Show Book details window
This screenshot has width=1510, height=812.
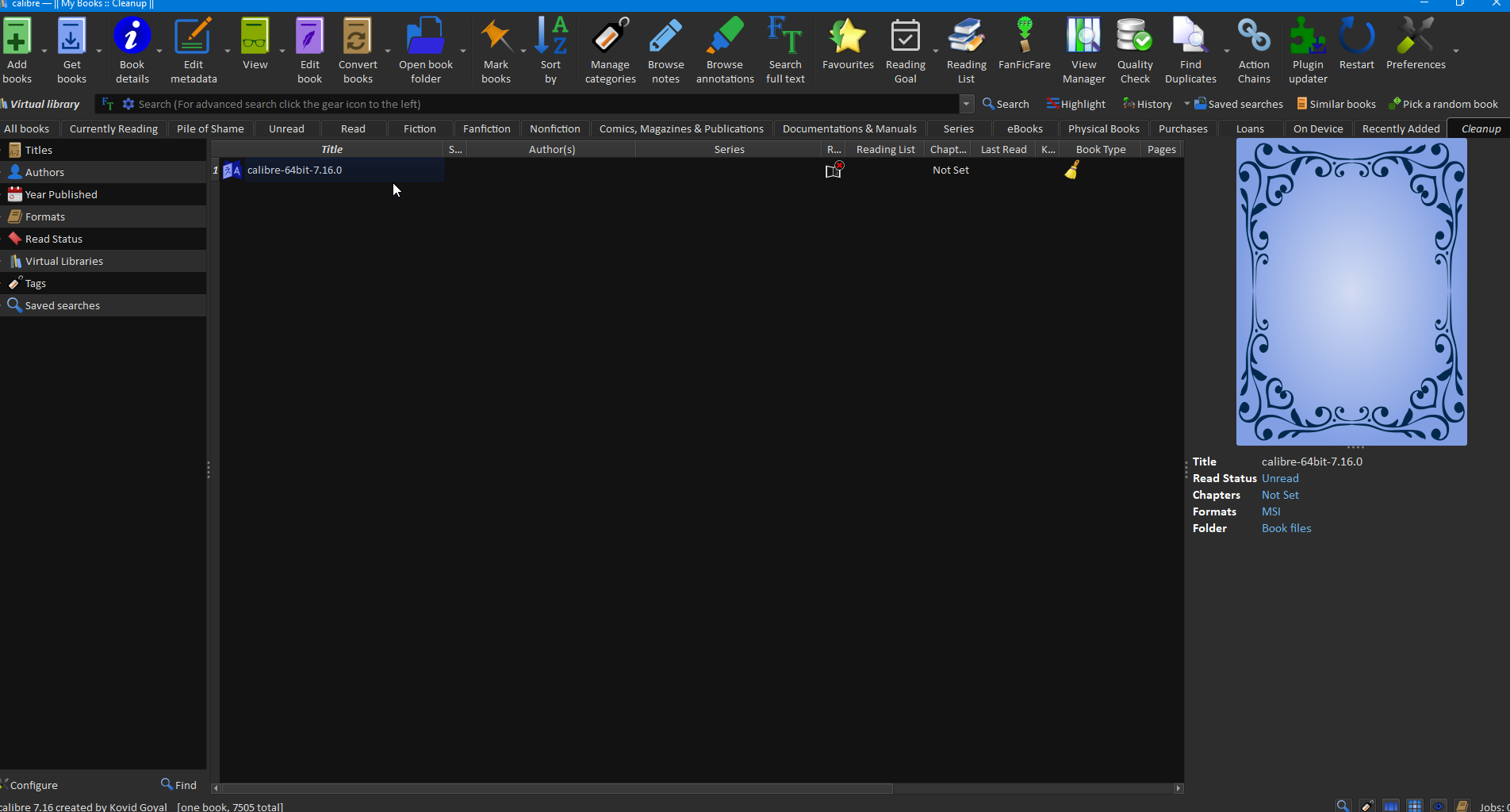coord(132,50)
